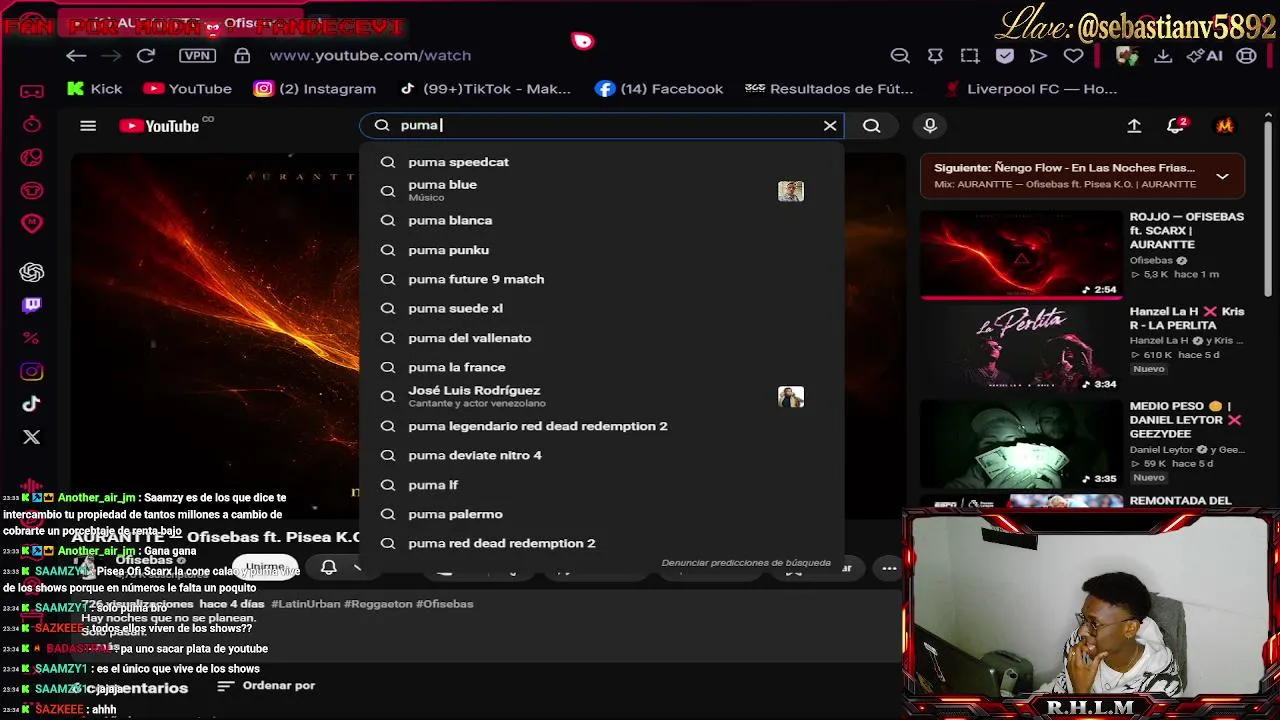Click the padlock site info icon

pyautogui.click(x=242, y=56)
